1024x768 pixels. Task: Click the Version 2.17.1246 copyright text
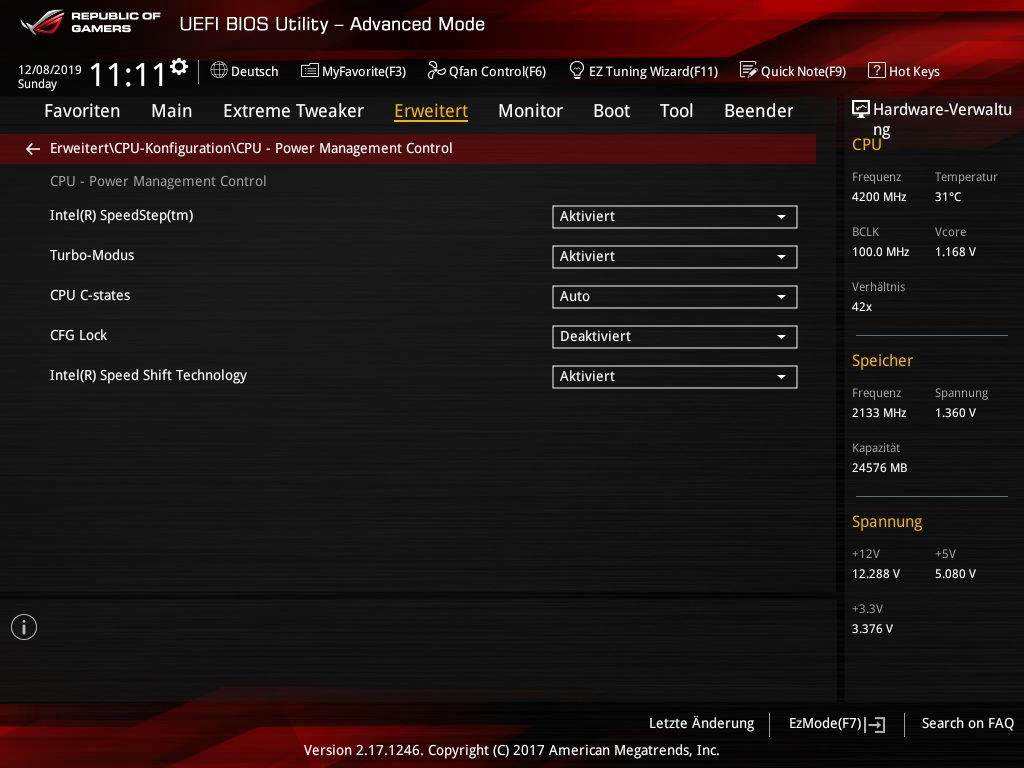511,750
